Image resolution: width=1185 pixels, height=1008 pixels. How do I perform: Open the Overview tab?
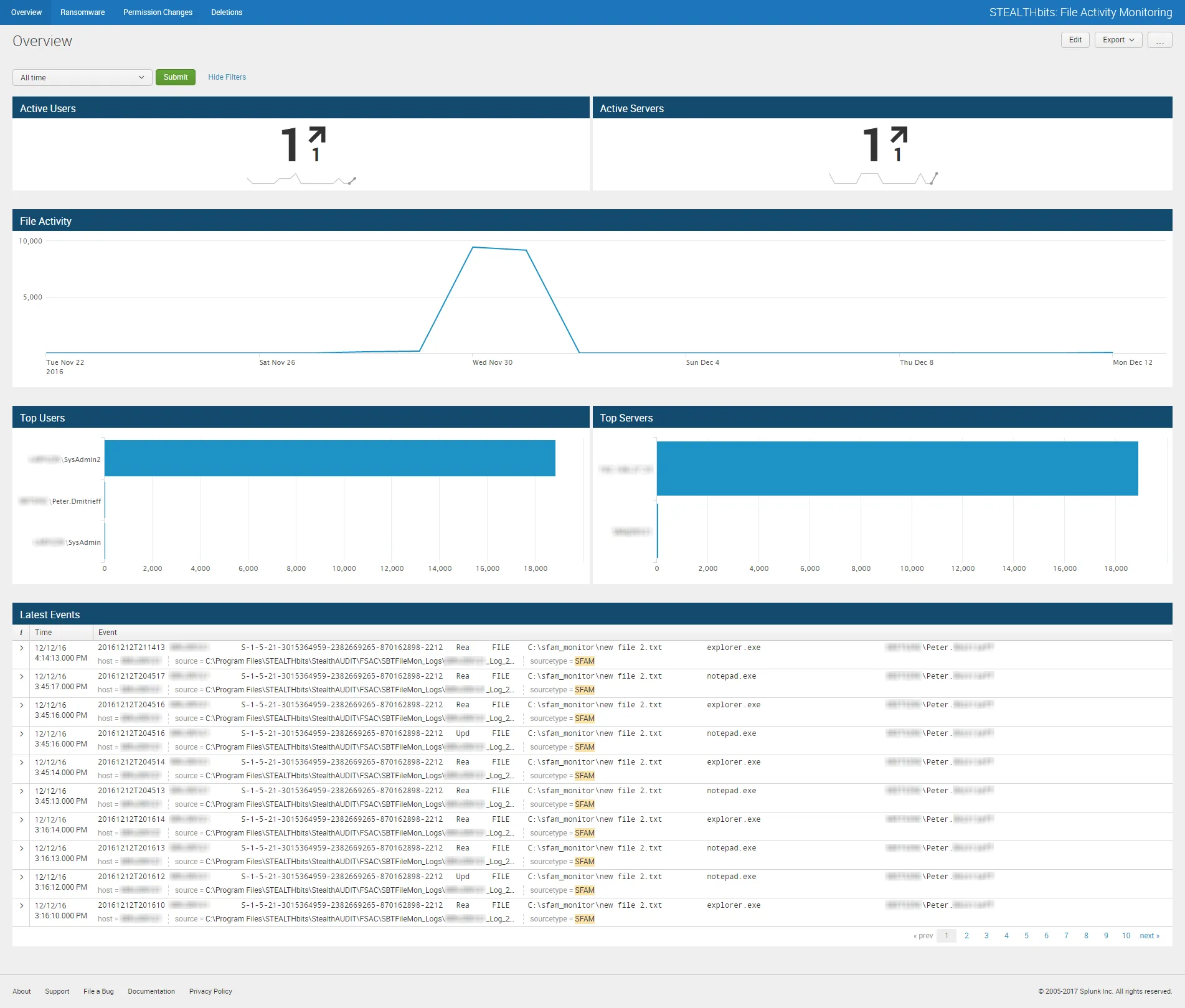tap(26, 12)
